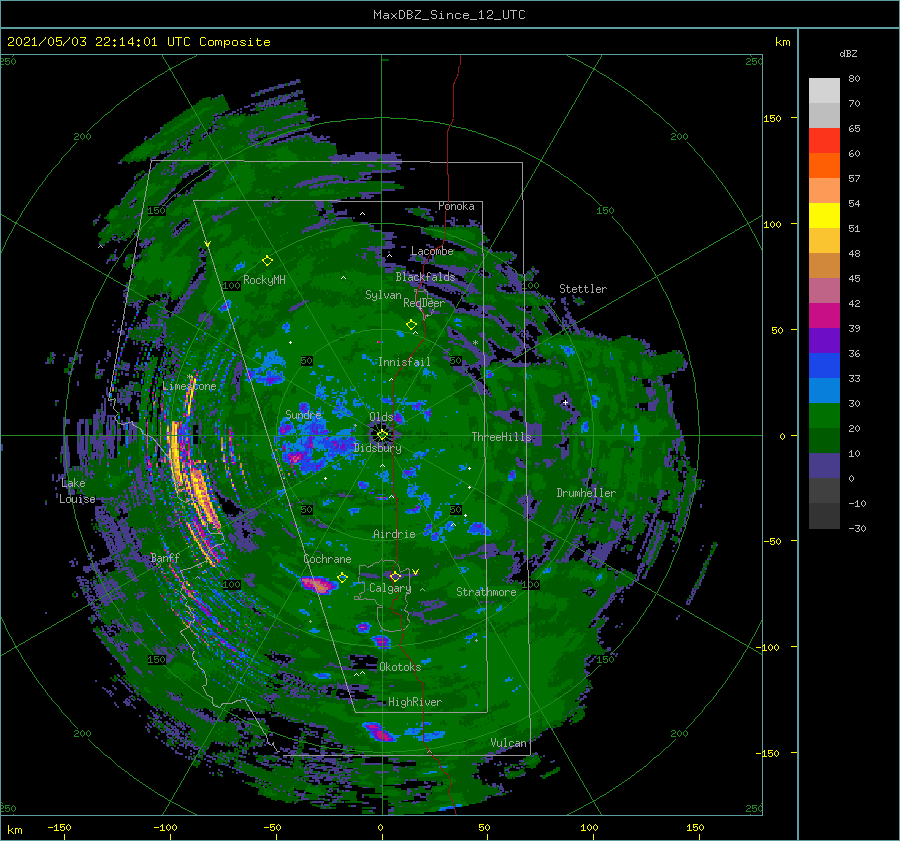The width and height of the screenshot is (900, 841).
Task: Click the Calgary city label
Action: (x=390, y=588)
